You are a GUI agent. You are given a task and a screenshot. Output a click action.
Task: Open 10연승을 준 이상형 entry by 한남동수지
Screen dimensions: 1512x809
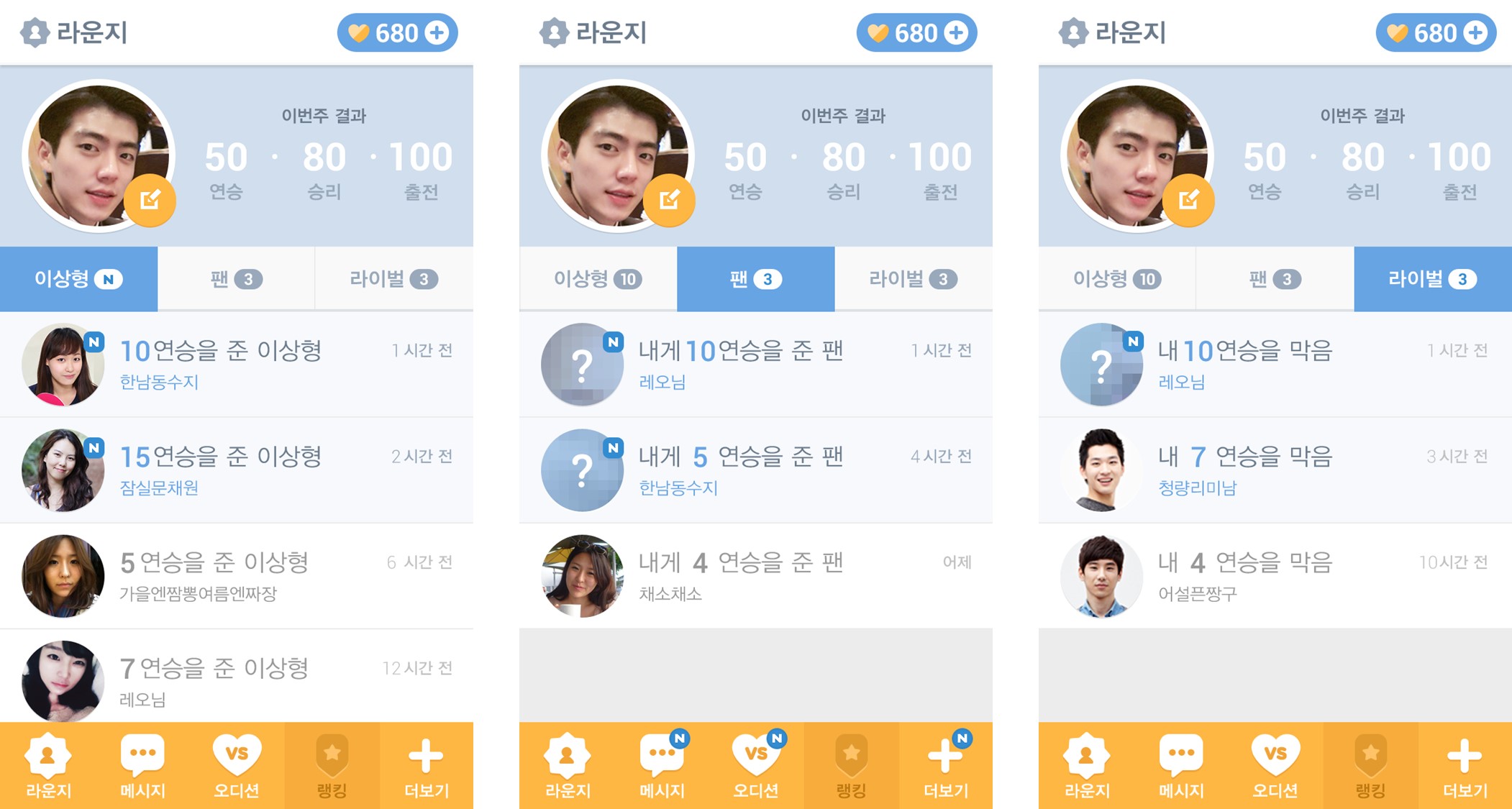(237, 365)
